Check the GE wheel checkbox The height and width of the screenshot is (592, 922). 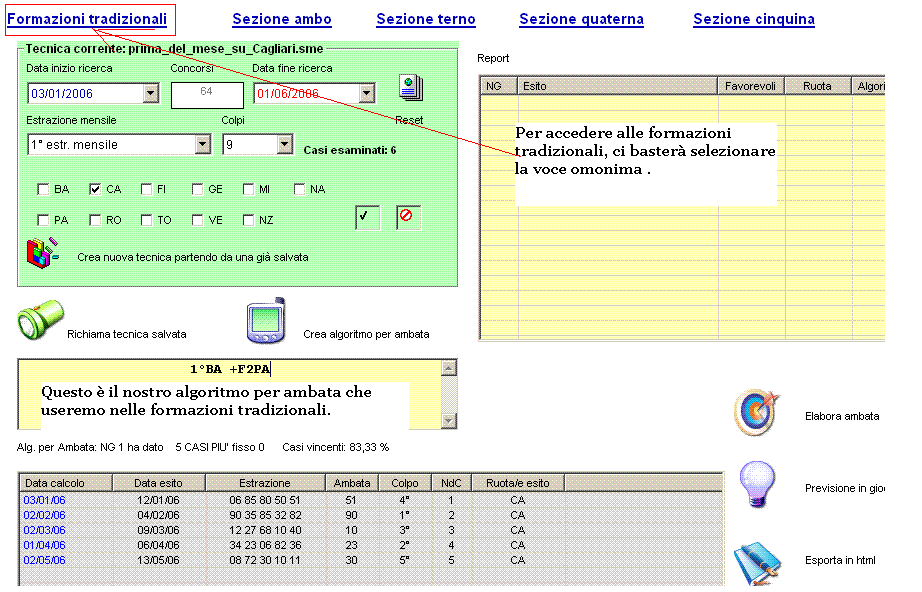tap(198, 189)
